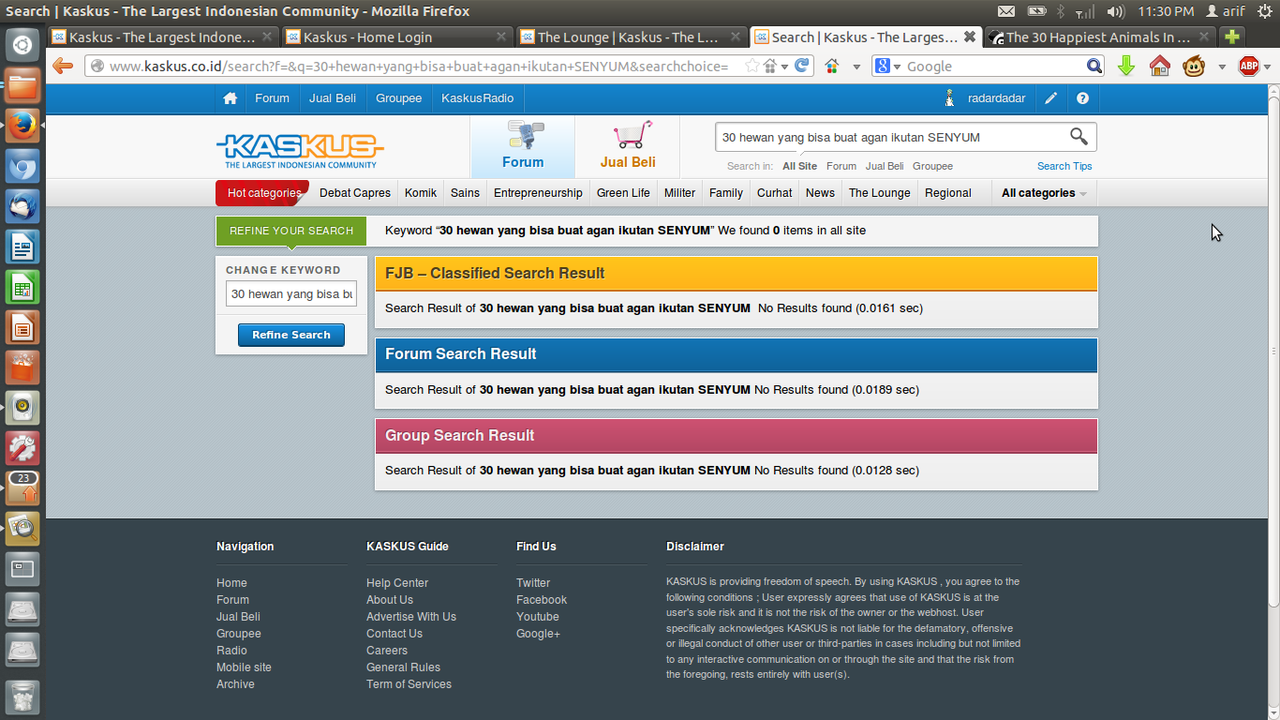This screenshot has width=1280, height=720.
Task: Open the address bar history dropdown arrow
Action: (785, 67)
